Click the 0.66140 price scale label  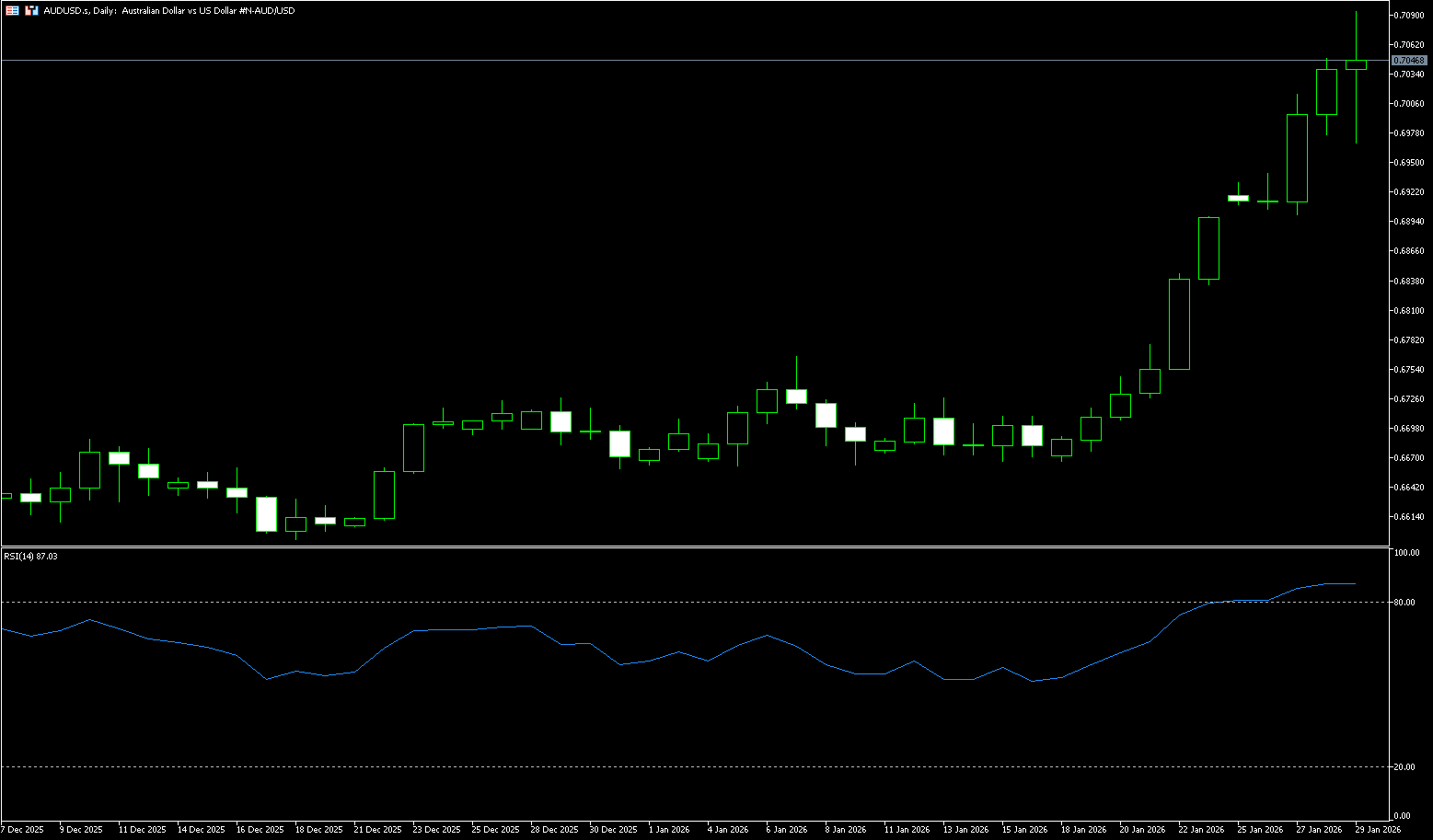click(1409, 517)
